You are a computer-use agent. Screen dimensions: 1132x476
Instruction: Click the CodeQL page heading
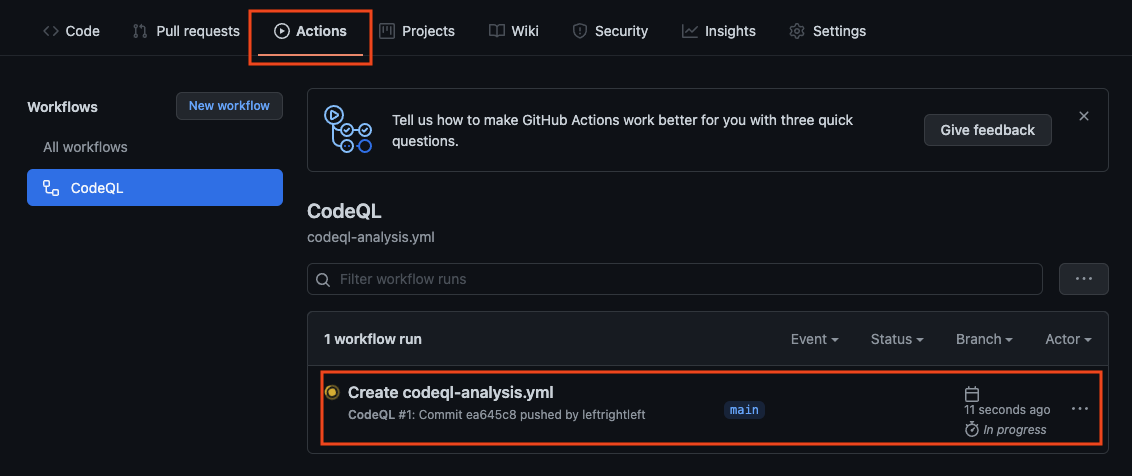(x=344, y=212)
